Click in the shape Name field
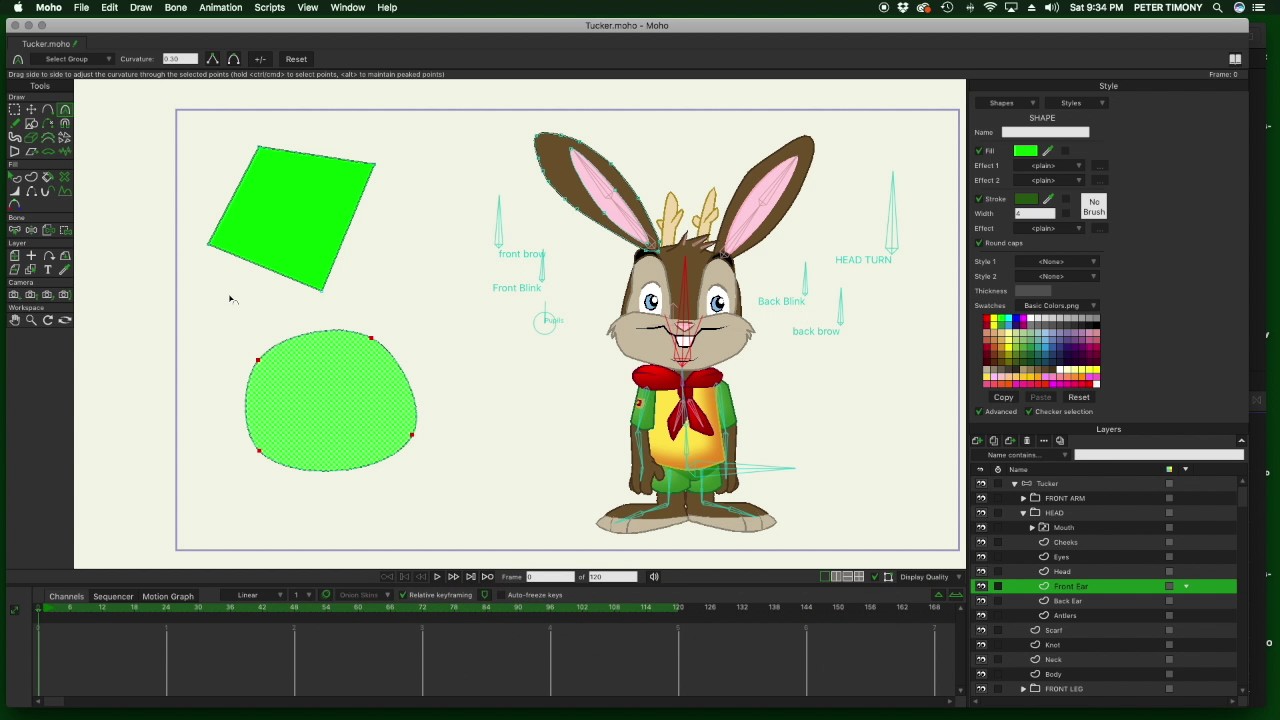This screenshot has height=720, width=1280. coord(1045,132)
